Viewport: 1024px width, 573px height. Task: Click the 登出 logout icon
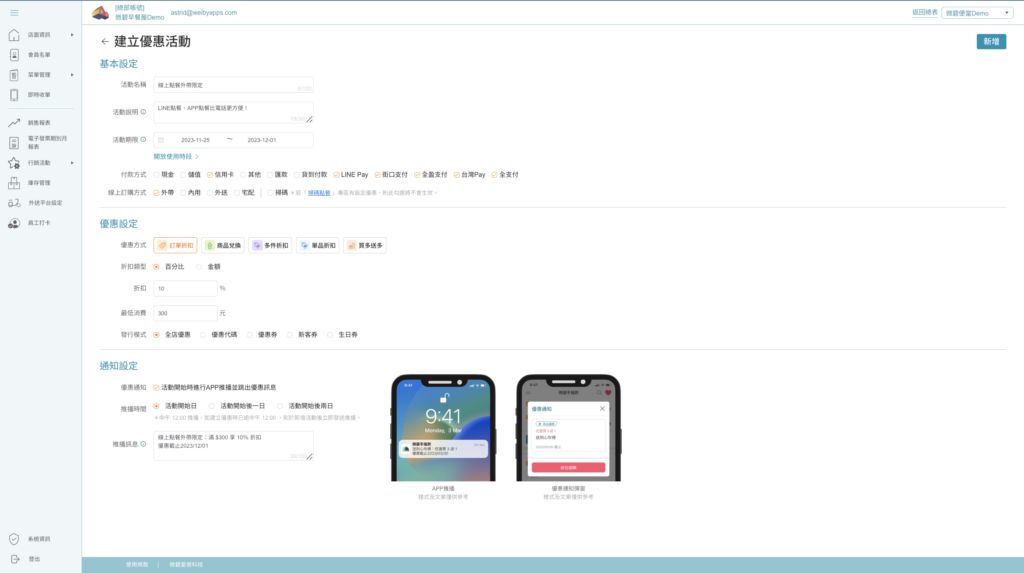(14, 559)
